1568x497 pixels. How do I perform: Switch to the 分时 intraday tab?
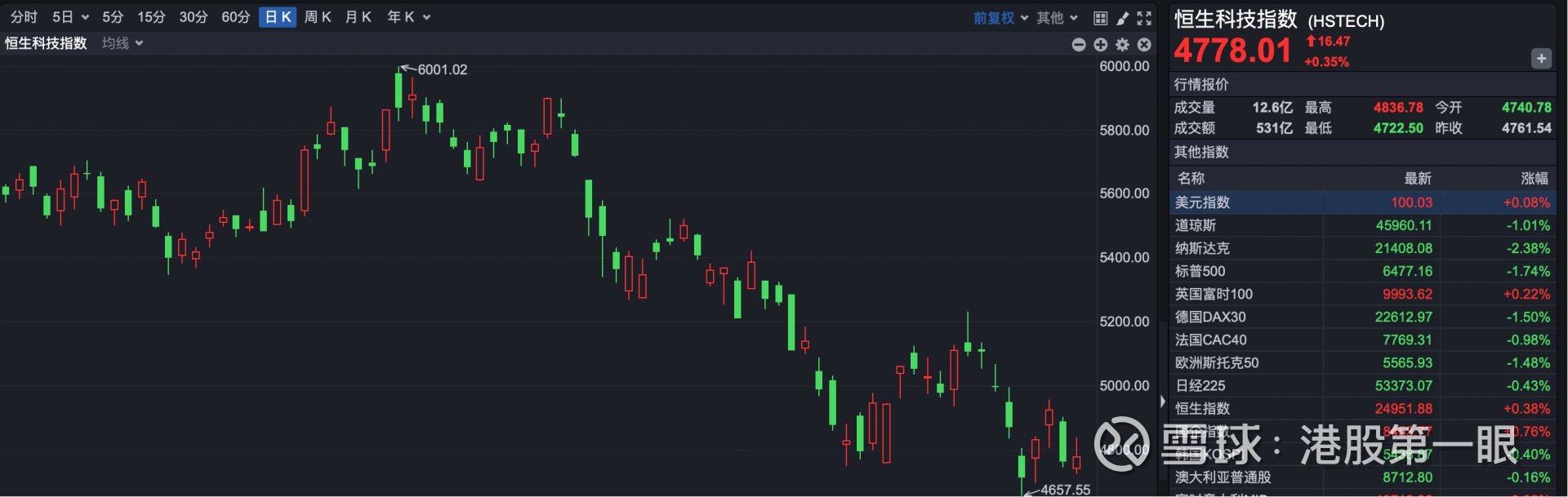[24, 17]
